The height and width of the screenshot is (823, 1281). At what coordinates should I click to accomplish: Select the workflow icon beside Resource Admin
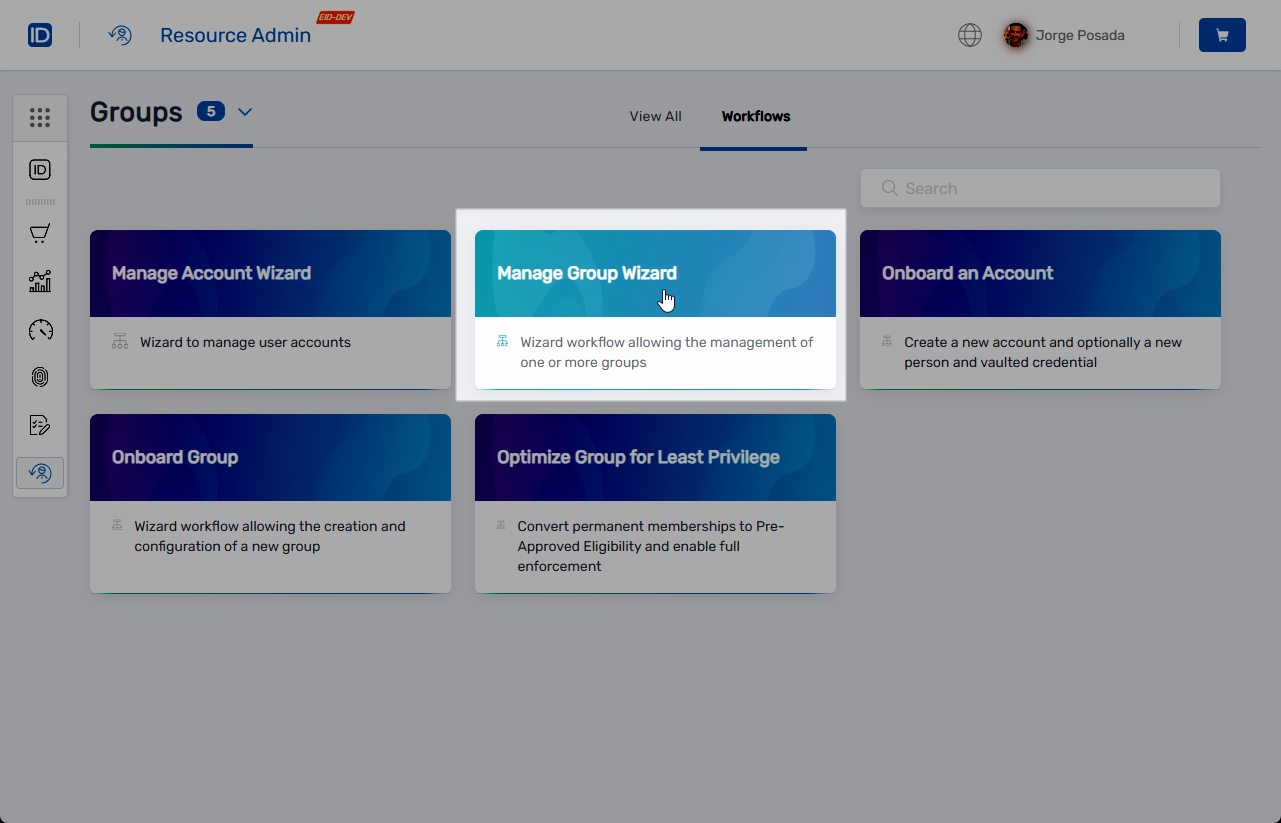click(x=120, y=34)
